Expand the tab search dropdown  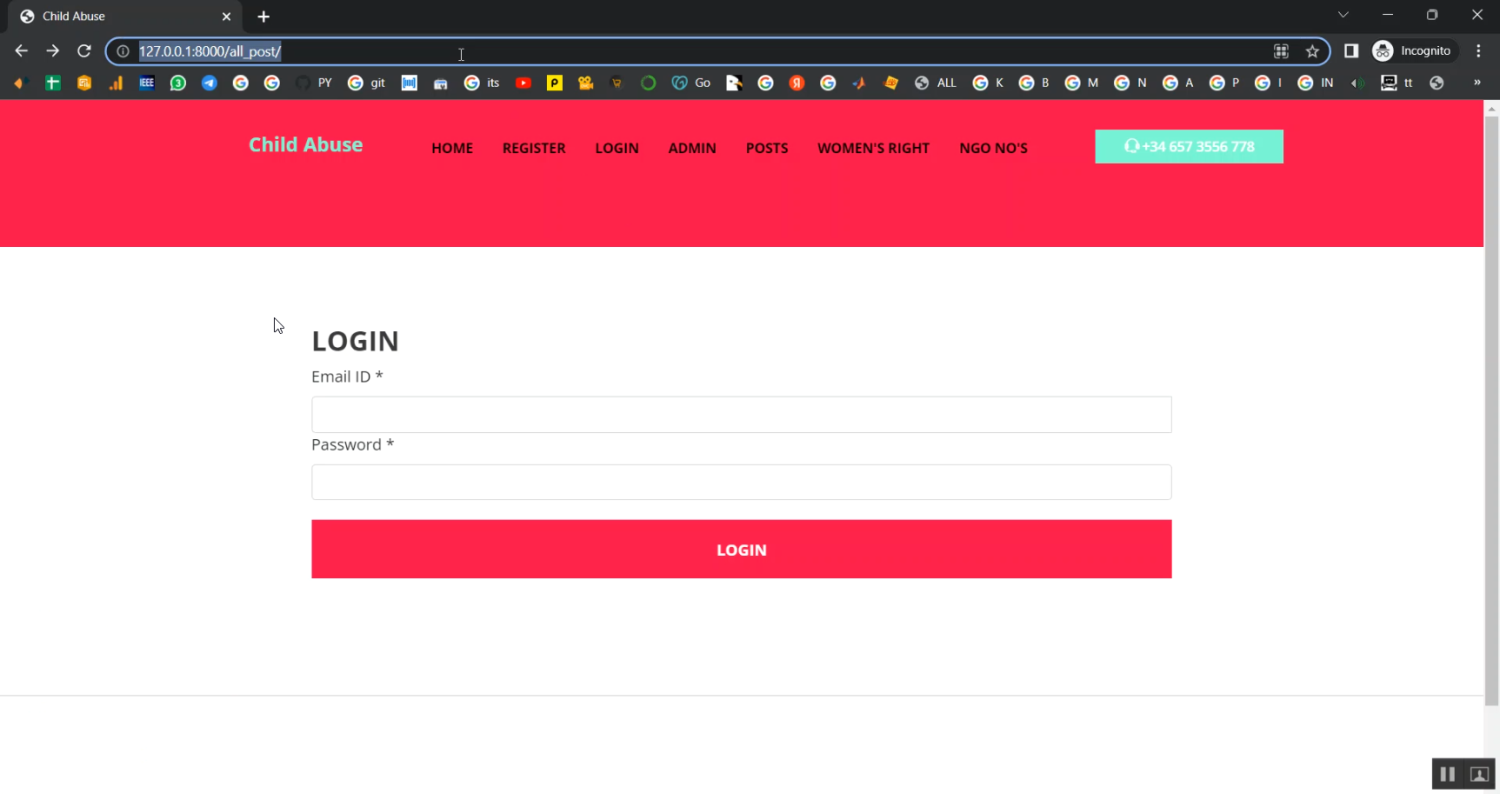(1343, 15)
